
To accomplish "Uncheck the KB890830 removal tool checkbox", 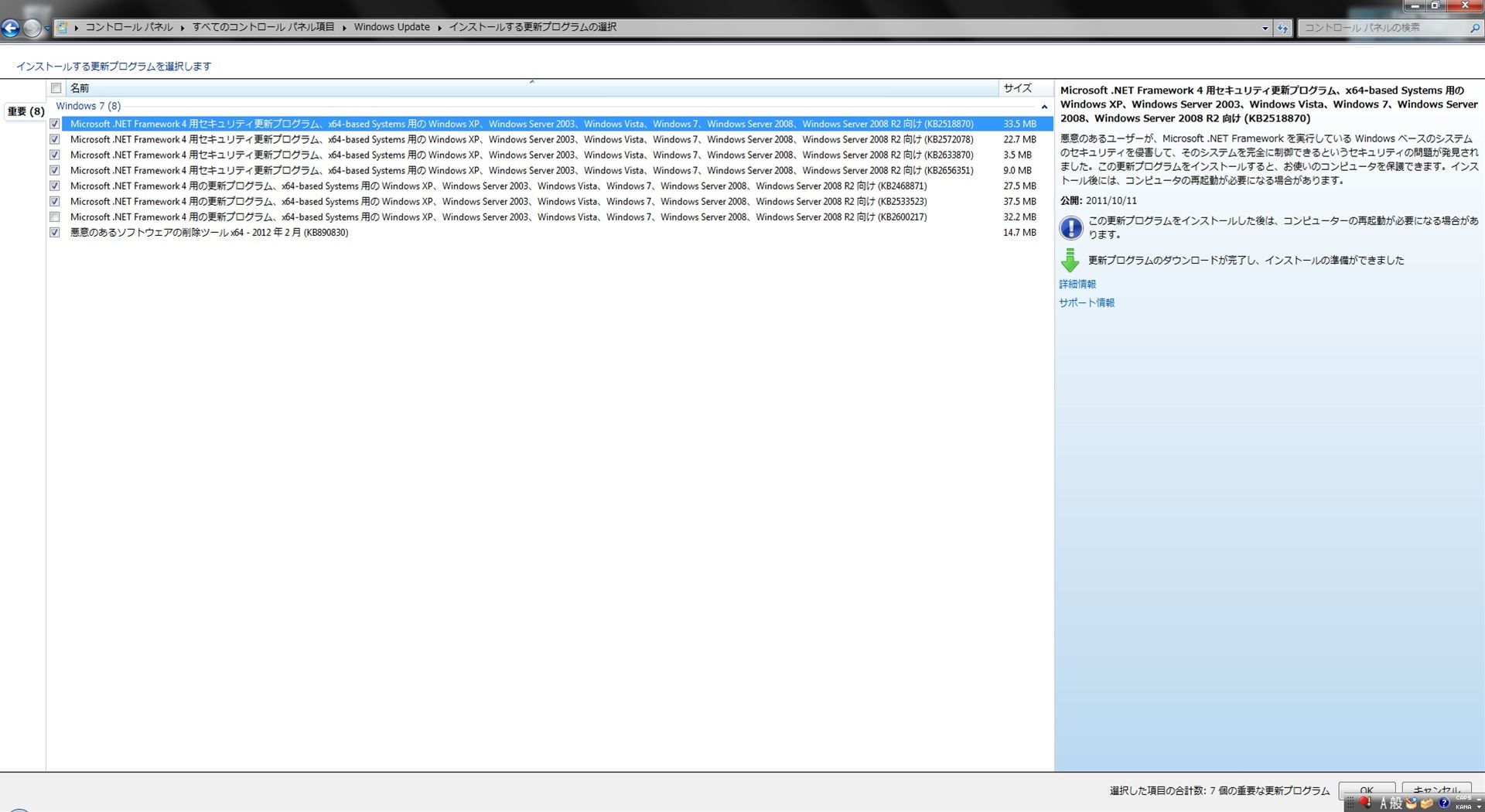I will tap(55, 232).
